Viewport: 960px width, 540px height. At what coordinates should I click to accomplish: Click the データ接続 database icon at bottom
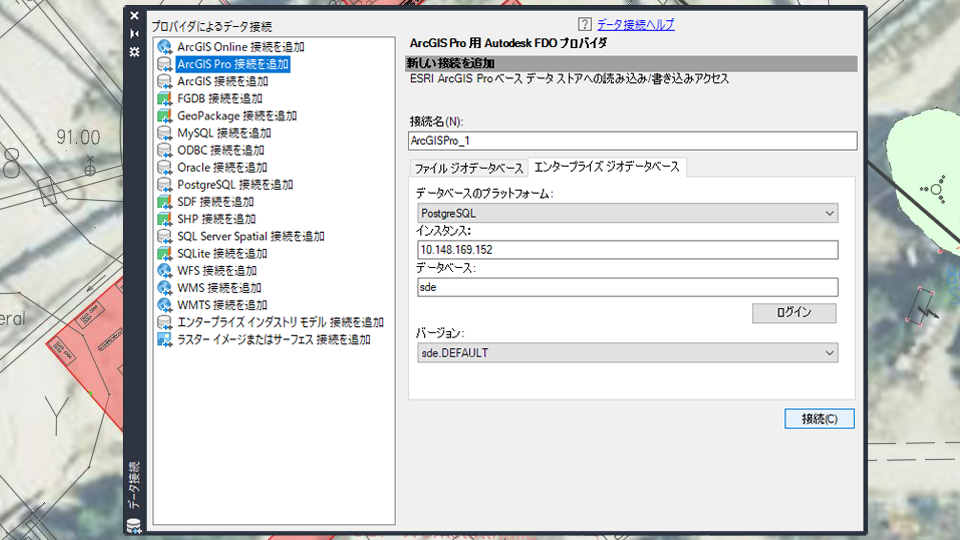tap(133, 525)
